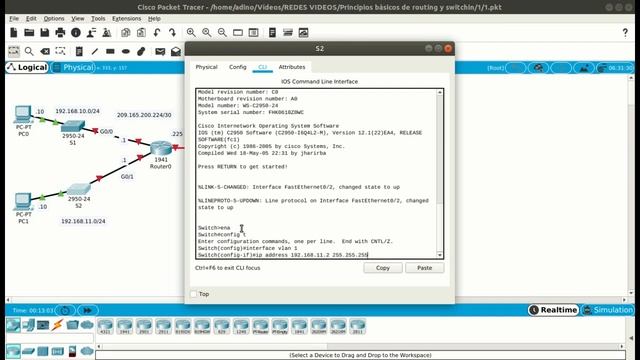Select the Place Note tool

pos(79,51)
